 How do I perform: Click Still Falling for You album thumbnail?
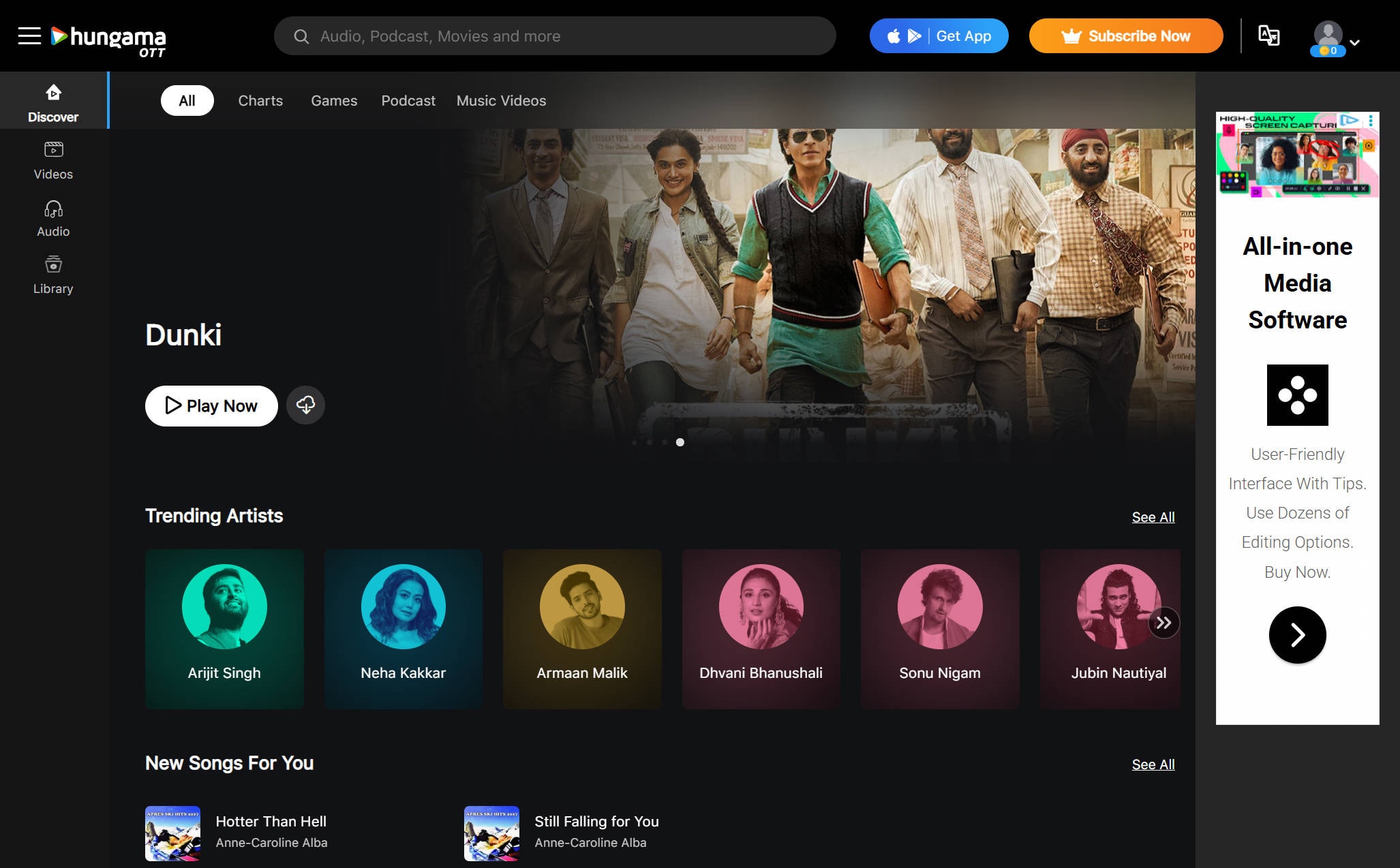(491, 833)
